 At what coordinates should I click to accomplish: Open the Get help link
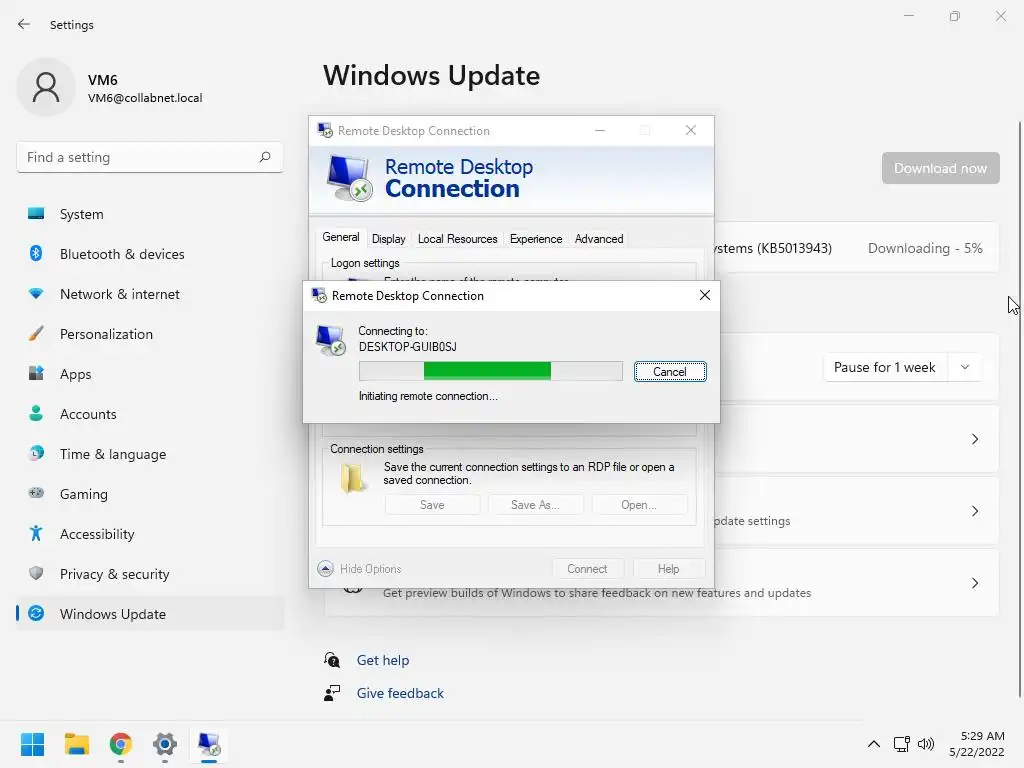pos(383,660)
